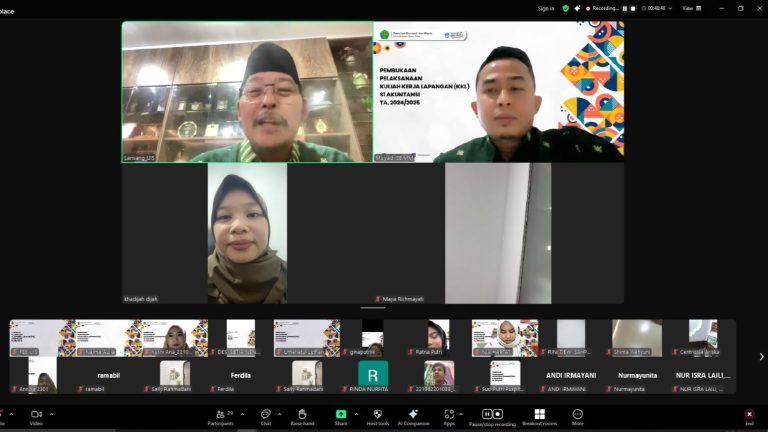This screenshot has height=432, width=768.
Task: Stop recording using the top bar stop button
Action: click(x=633, y=8)
